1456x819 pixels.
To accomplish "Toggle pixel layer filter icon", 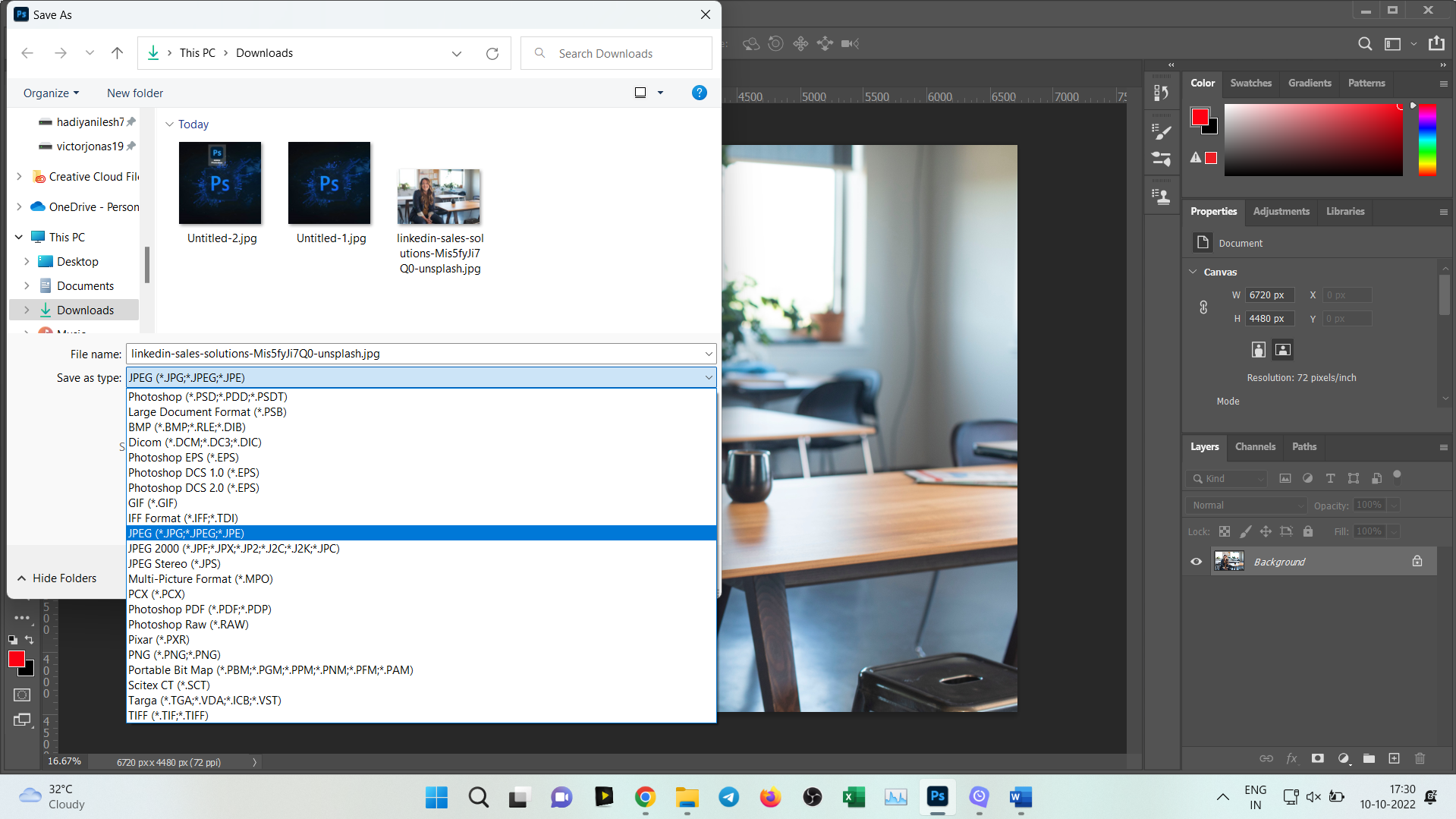I will [x=1285, y=478].
